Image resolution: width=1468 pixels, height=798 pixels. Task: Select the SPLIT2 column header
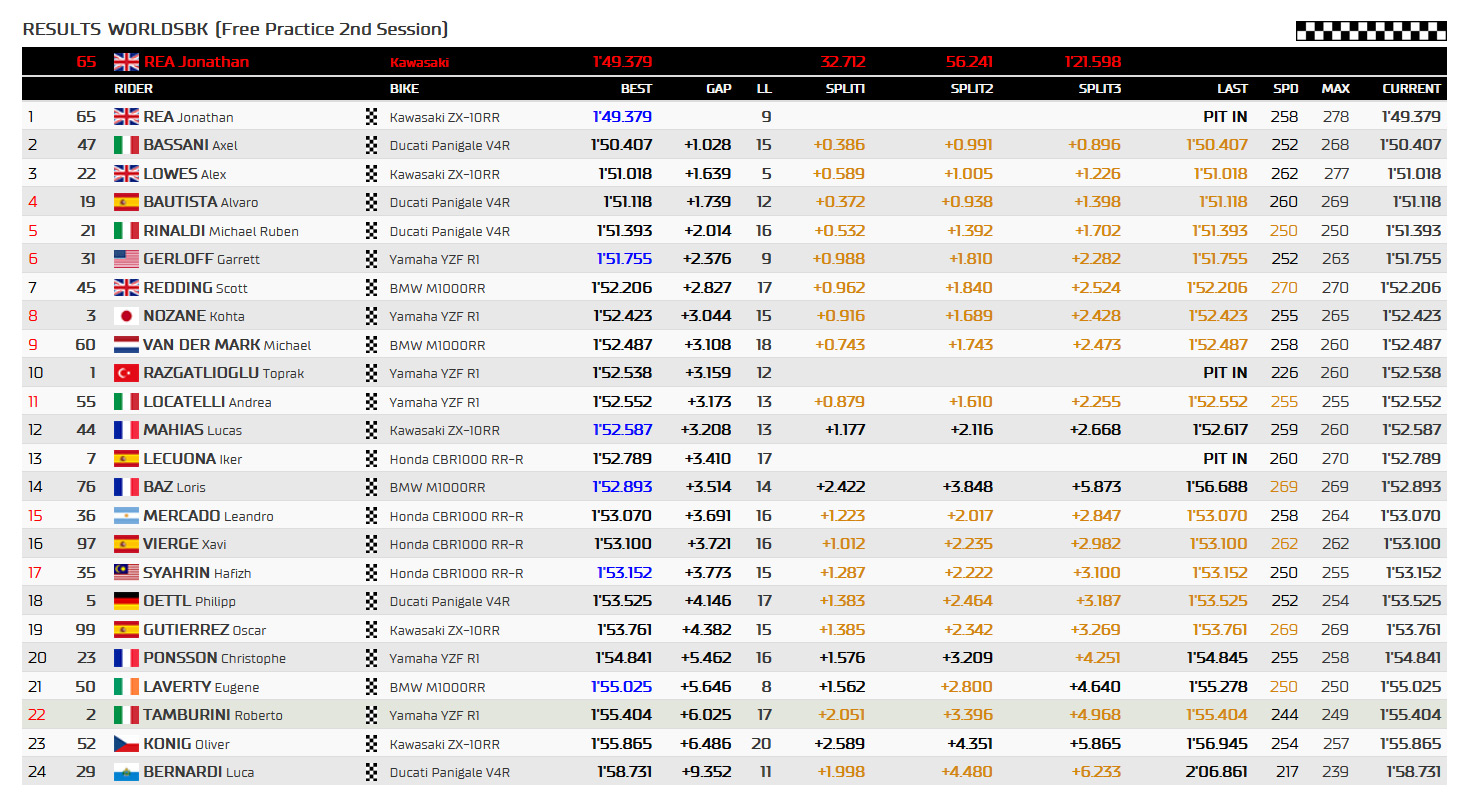pos(971,88)
